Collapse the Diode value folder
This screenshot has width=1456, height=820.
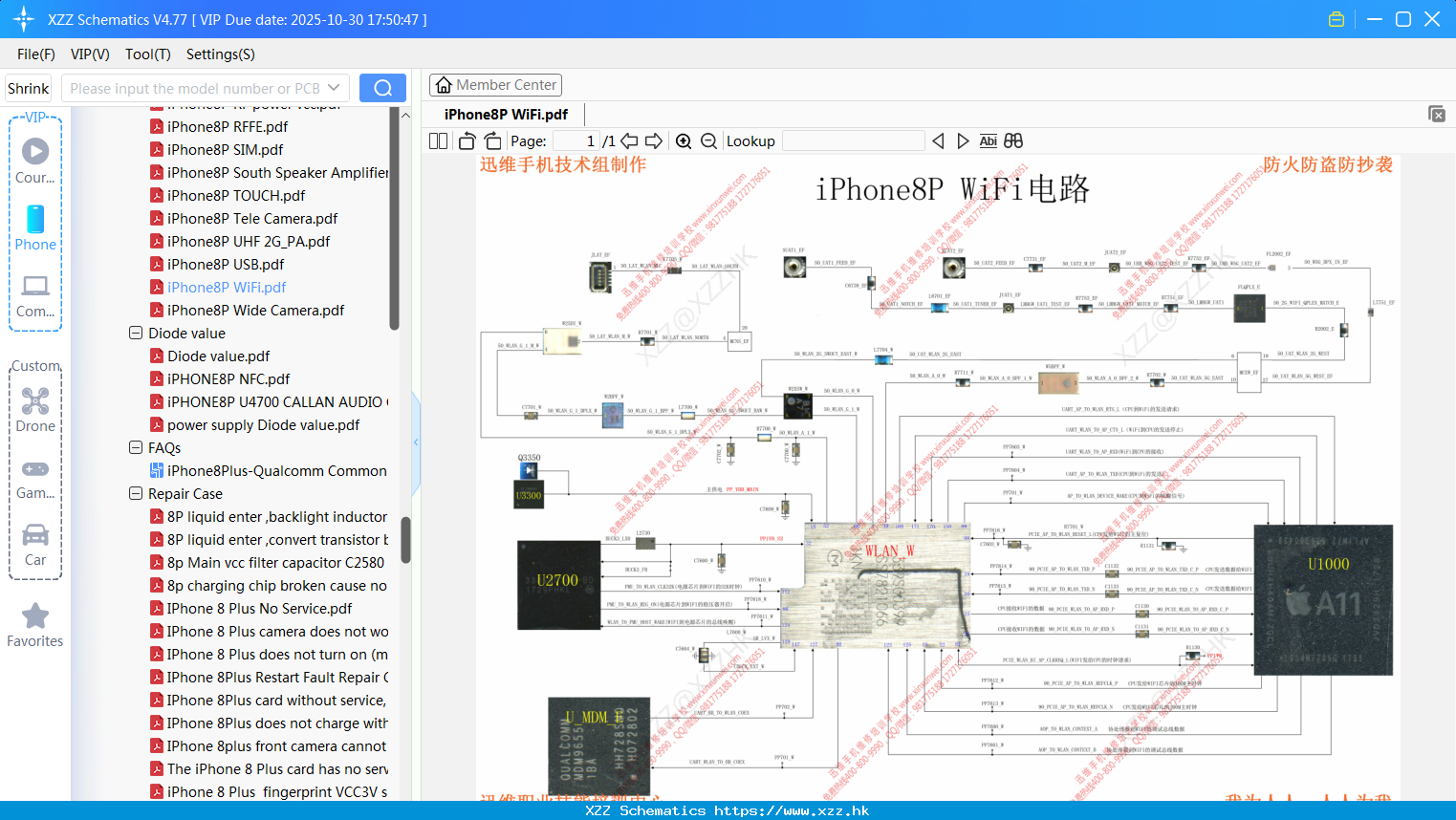click(x=136, y=333)
